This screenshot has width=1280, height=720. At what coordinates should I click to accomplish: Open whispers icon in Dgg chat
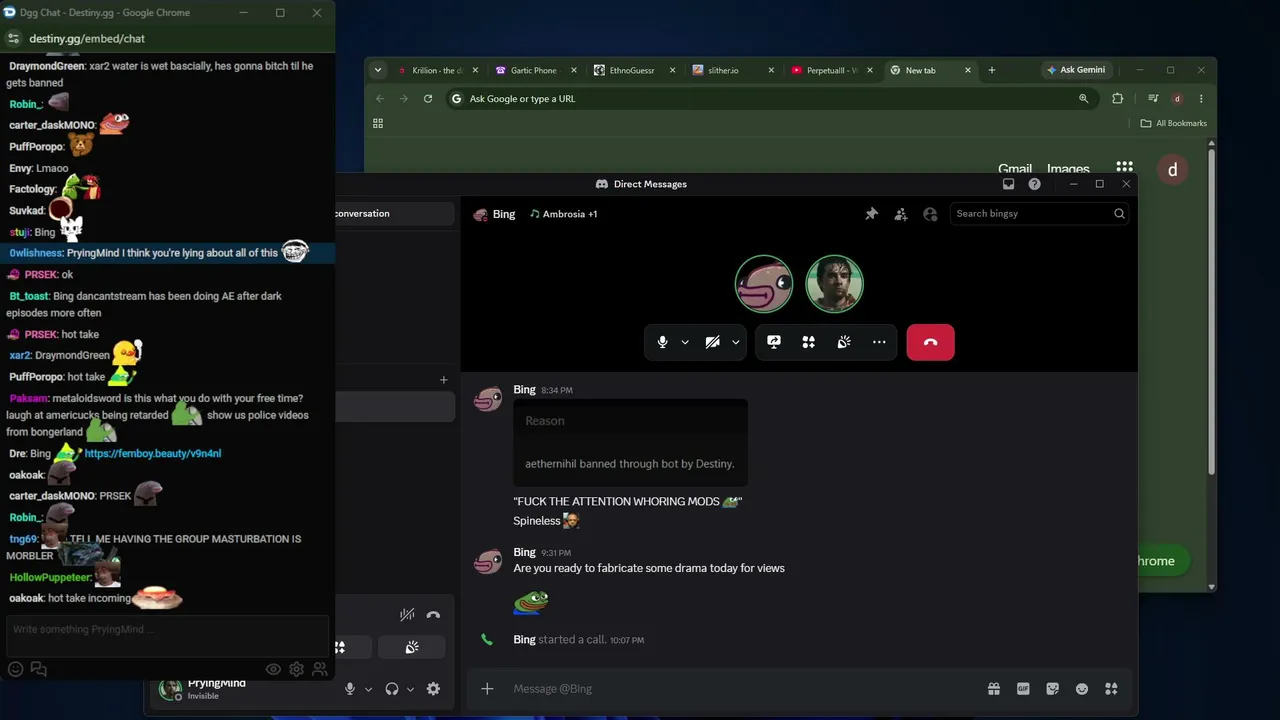tap(39, 669)
